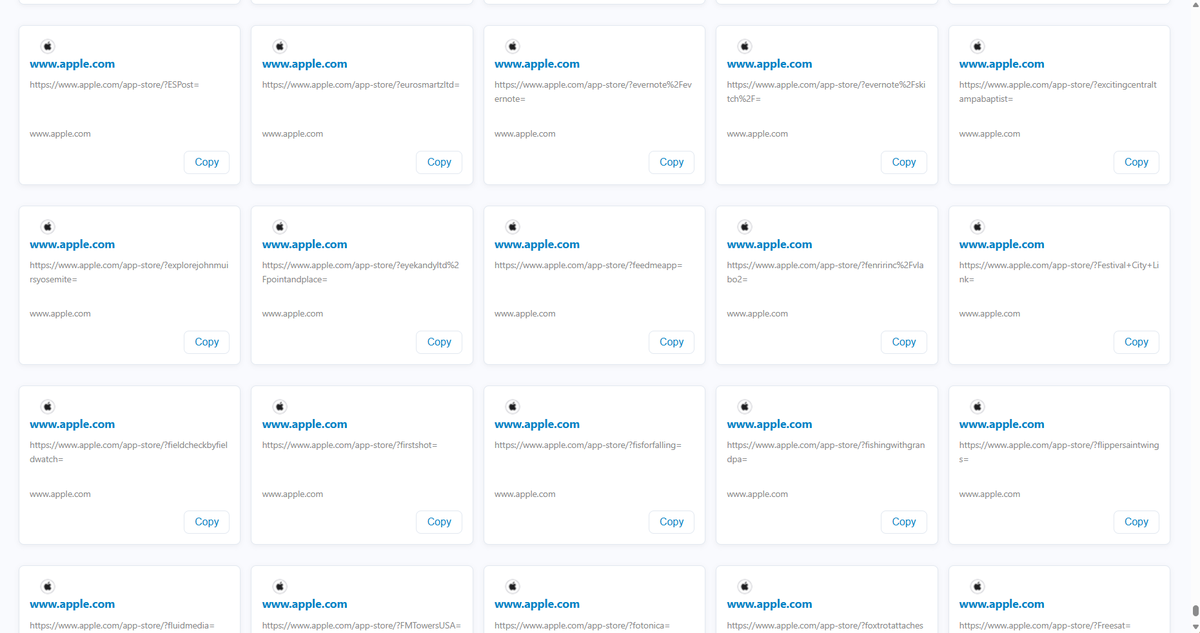Click the Apple logo on the explorejohnmuirsyosemite card
Screen dimensions: 1200x633
pyautogui.click(x=47, y=226)
